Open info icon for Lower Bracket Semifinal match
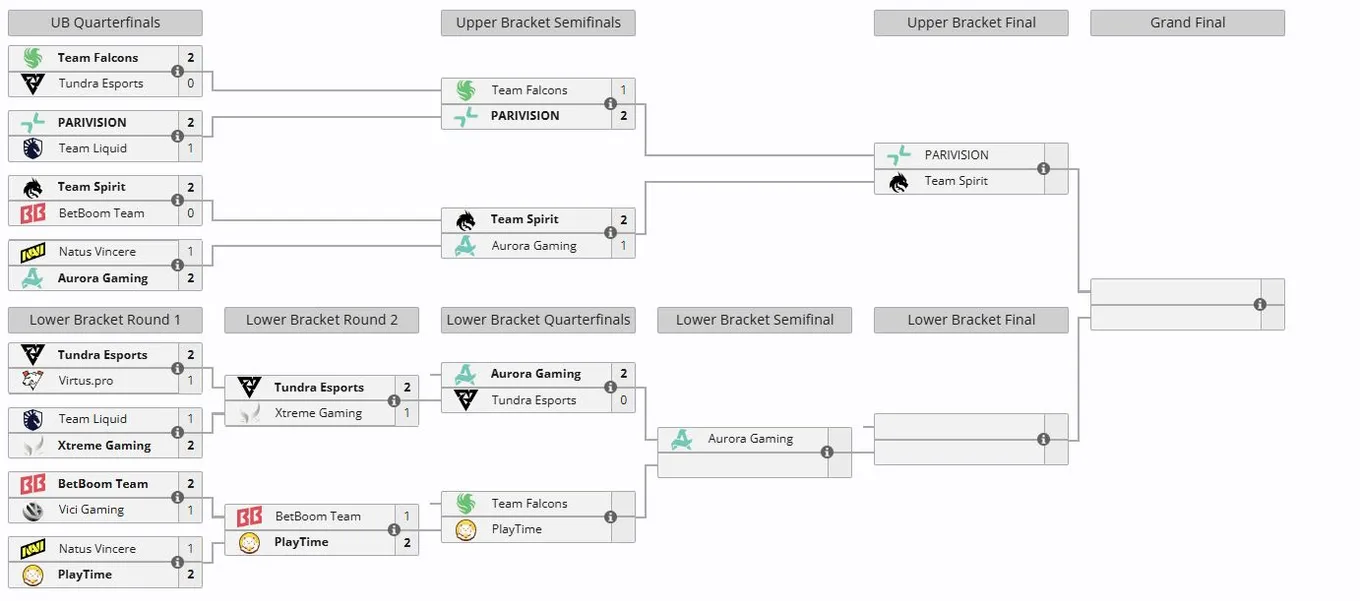This screenshot has height=601, width=1360. pos(827,452)
